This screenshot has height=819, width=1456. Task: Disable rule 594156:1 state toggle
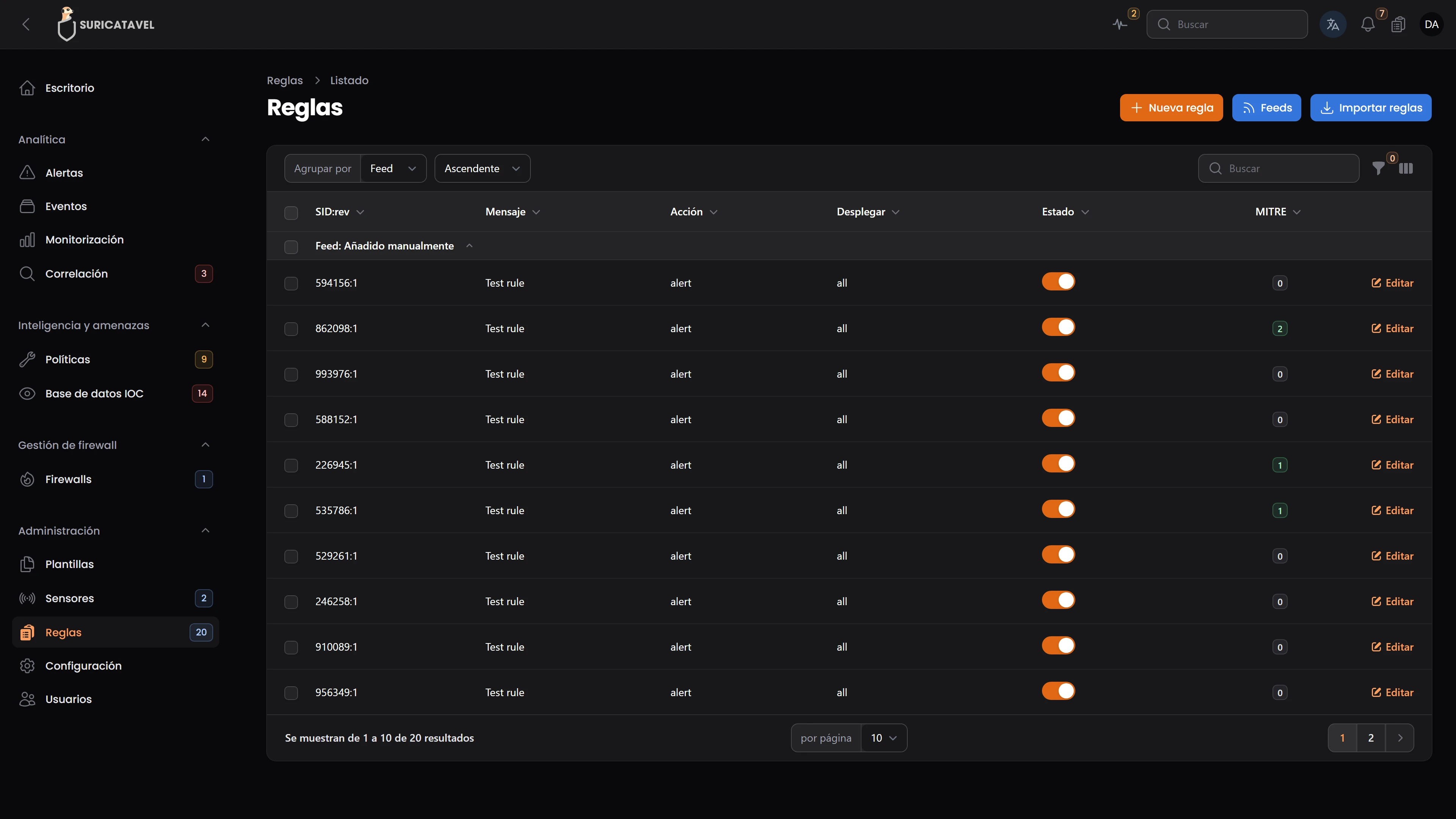click(1058, 281)
